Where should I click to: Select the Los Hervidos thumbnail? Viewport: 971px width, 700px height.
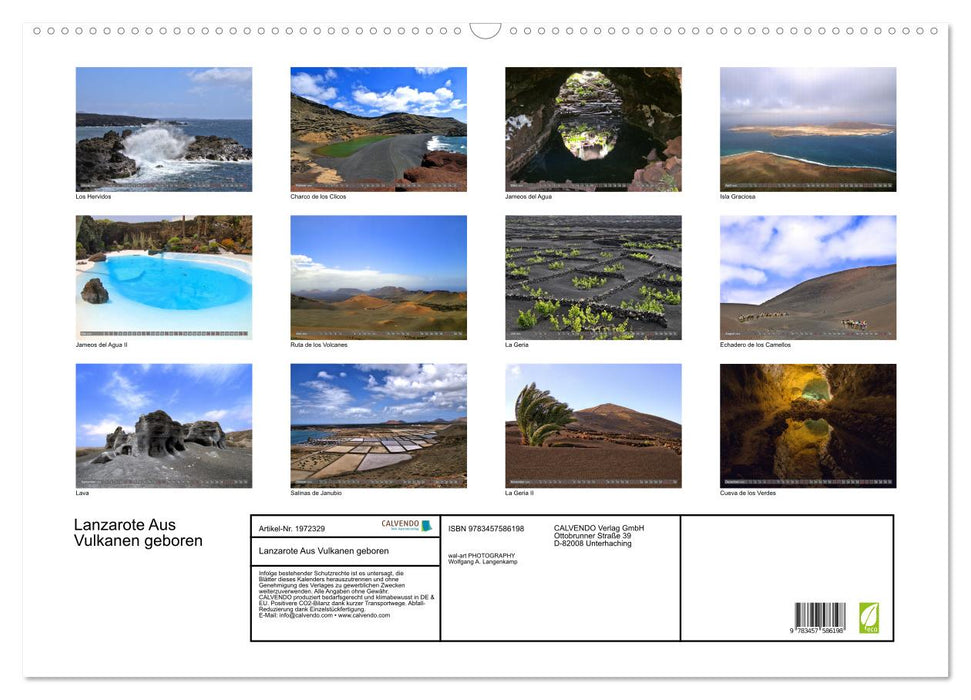coord(163,128)
